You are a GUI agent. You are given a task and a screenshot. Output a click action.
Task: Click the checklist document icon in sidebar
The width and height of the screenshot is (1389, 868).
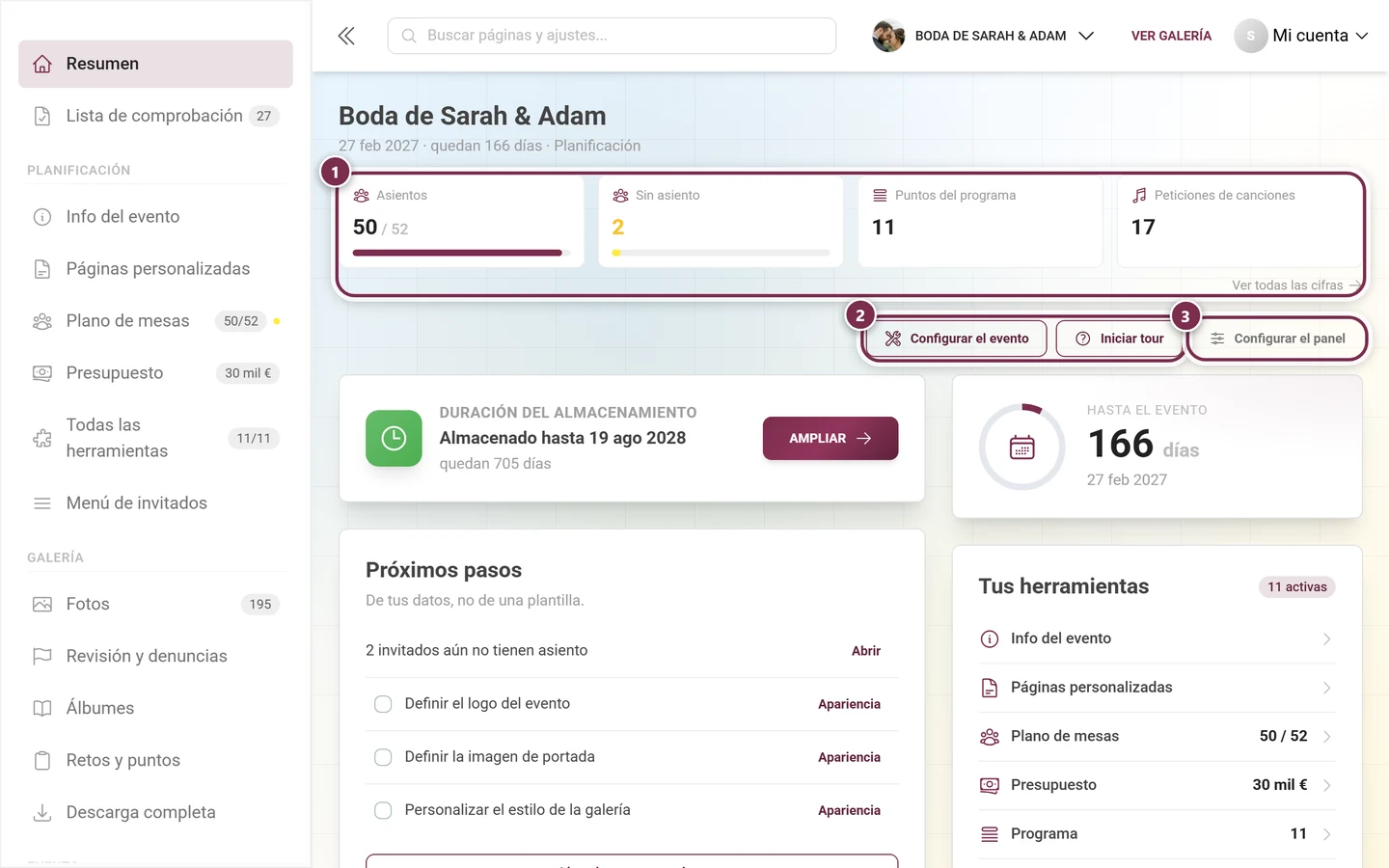(x=42, y=116)
